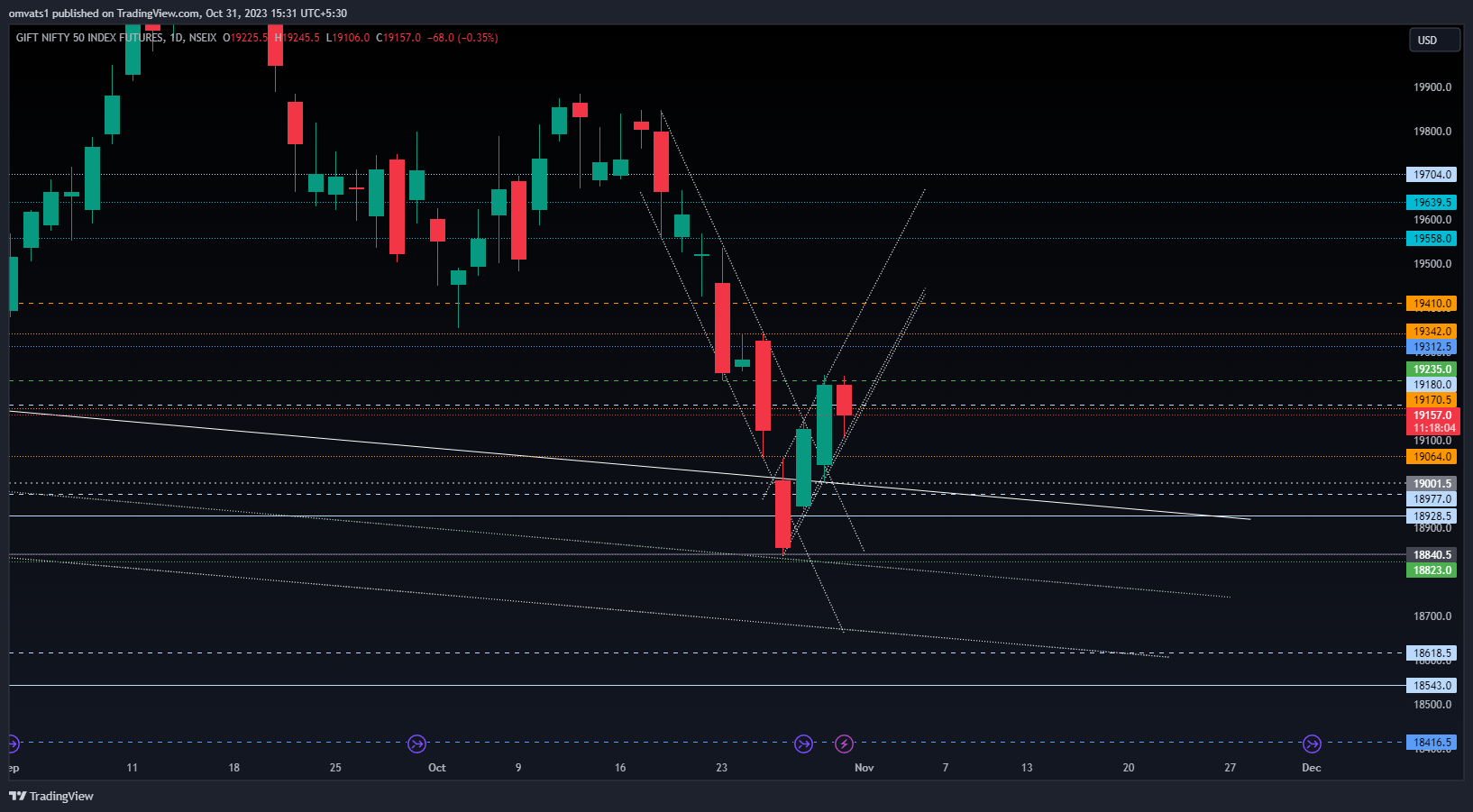Image resolution: width=1473 pixels, height=812 pixels.
Task: Select the green 19235.0 price label
Action: coord(1432,370)
